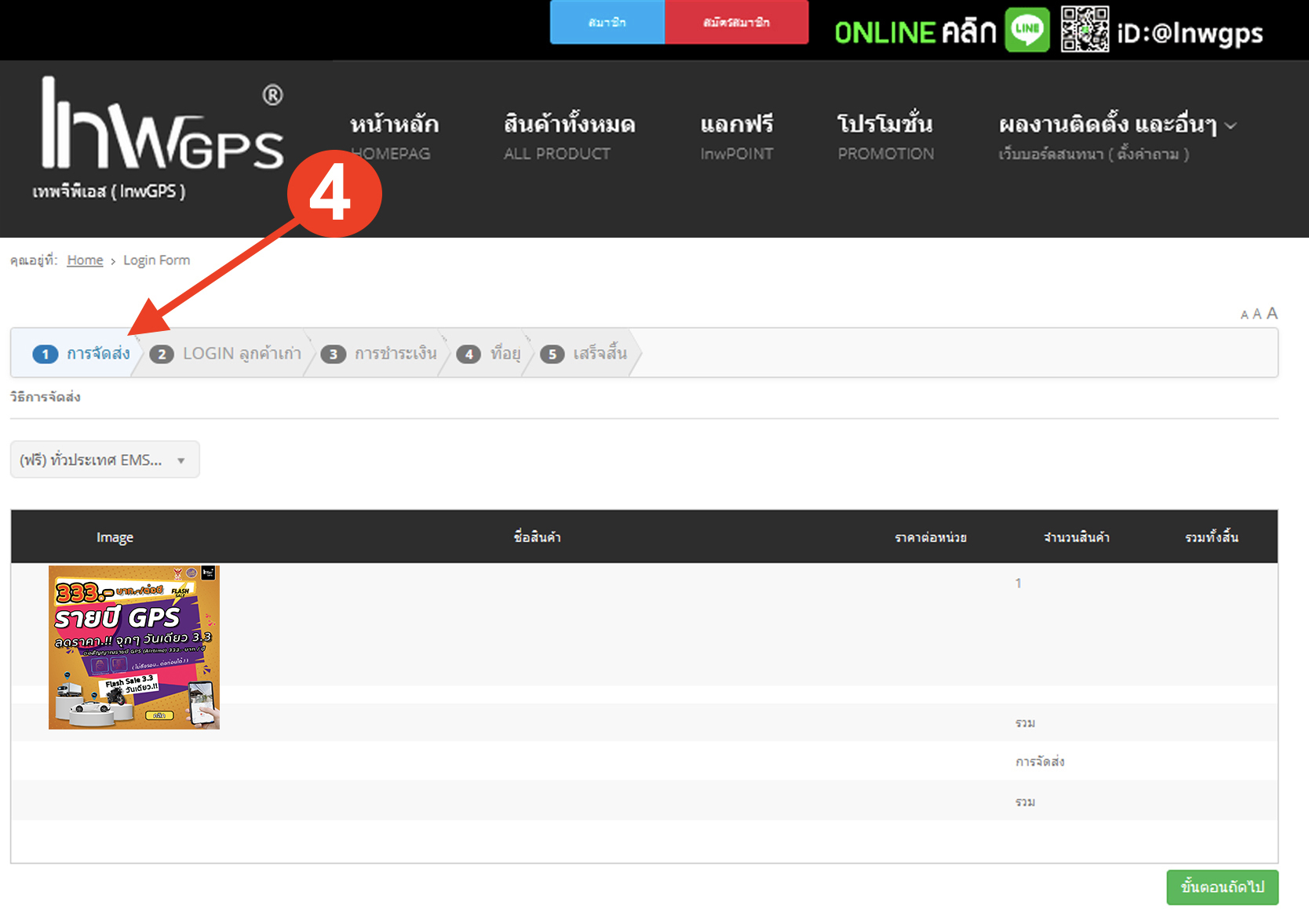Click the largest A font size icon
This screenshot has width=1309, height=924.
(x=1272, y=314)
